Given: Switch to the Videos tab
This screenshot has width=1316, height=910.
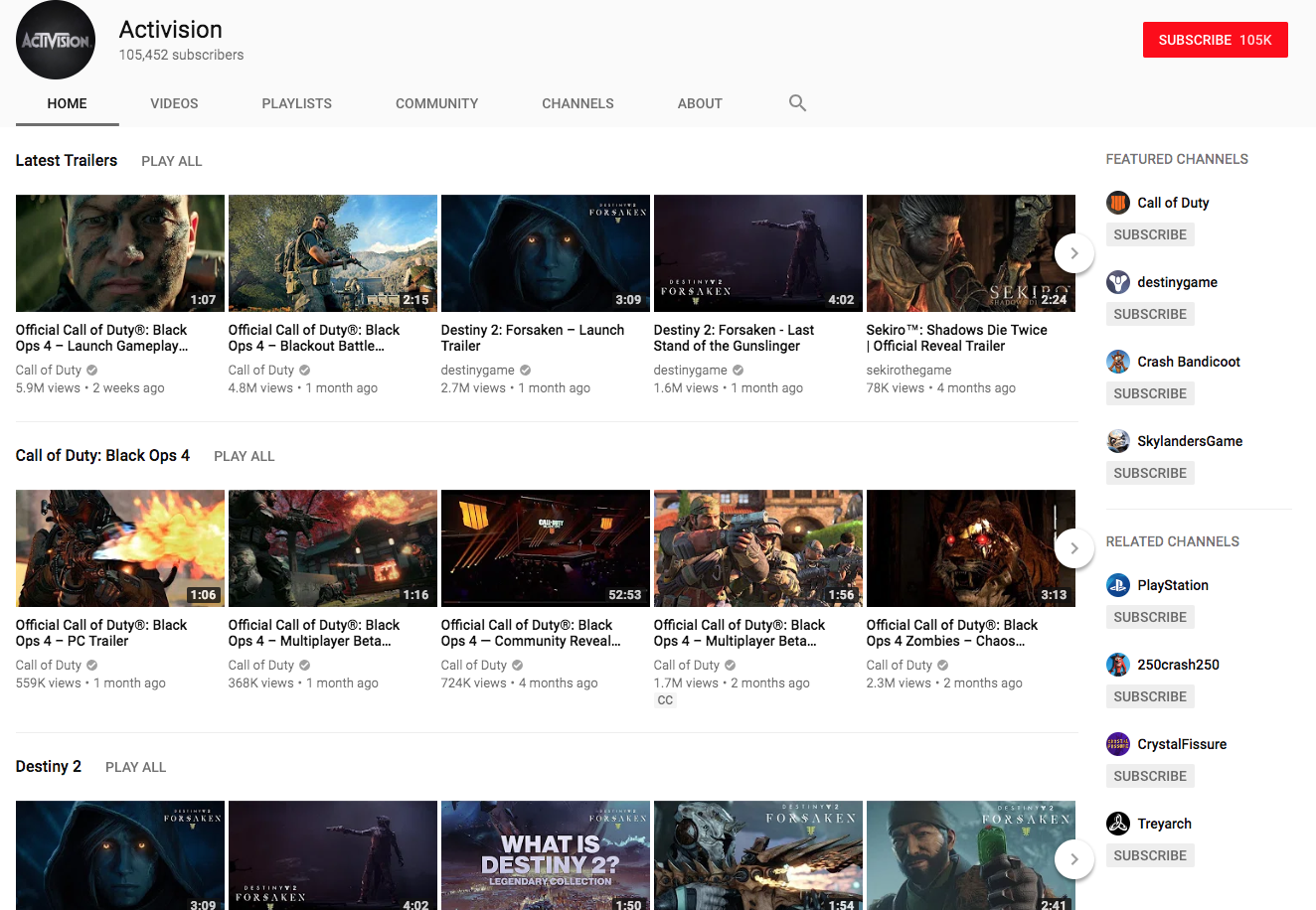Looking at the screenshot, I should [x=174, y=103].
